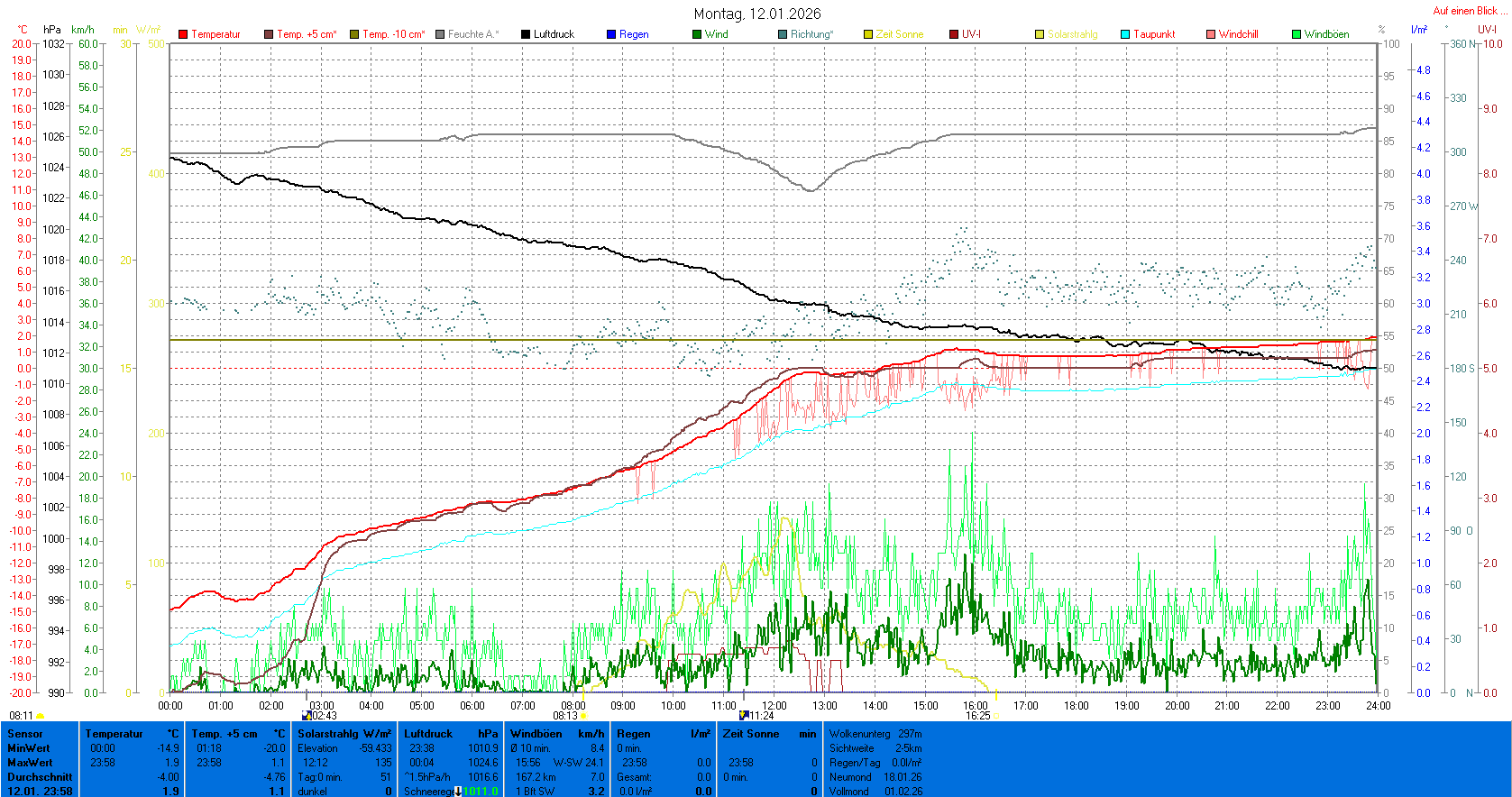
Task: Click the sunrise sun icon at 08:13
Action: [x=583, y=716]
